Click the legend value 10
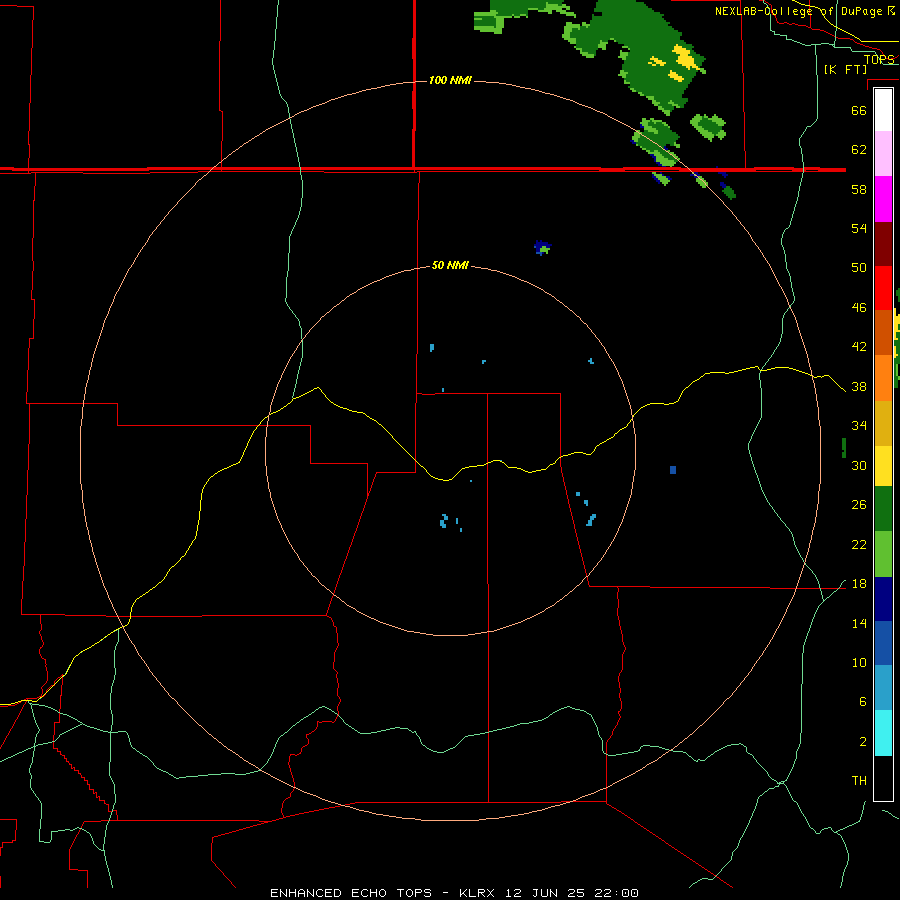This screenshot has width=900, height=900. pyautogui.click(x=859, y=662)
